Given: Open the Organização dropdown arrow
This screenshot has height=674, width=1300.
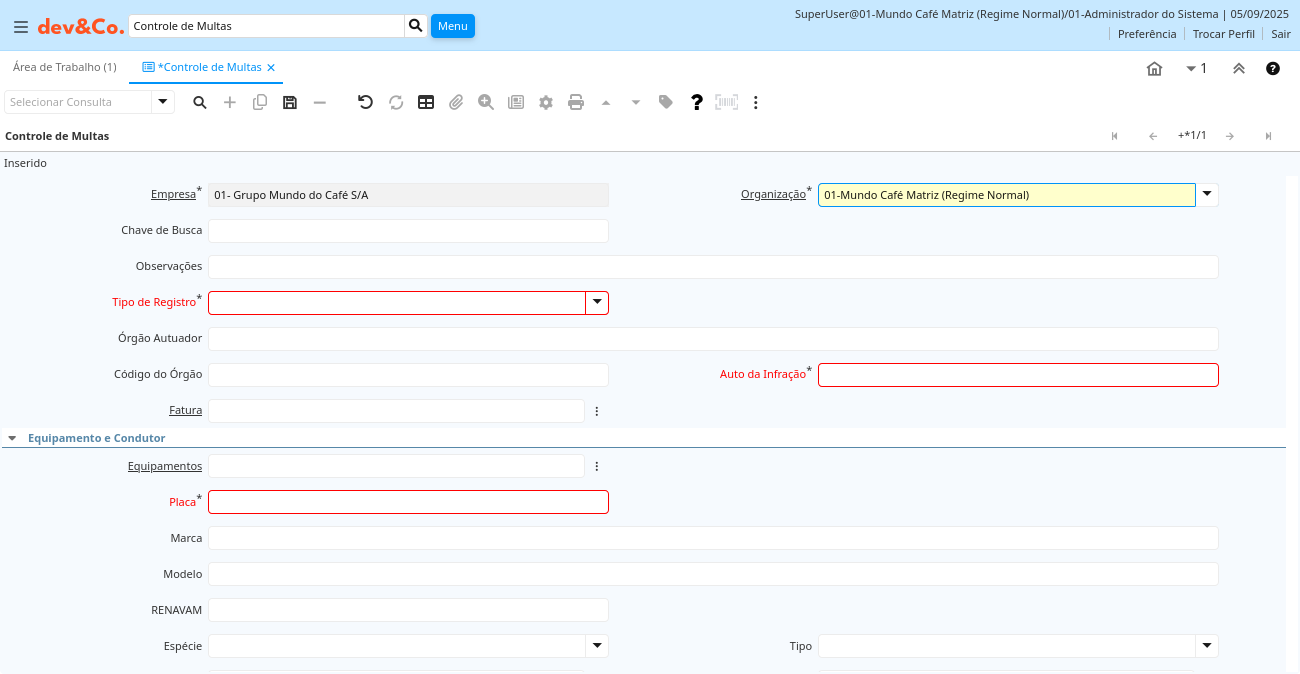Looking at the screenshot, I should [1207, 195].
